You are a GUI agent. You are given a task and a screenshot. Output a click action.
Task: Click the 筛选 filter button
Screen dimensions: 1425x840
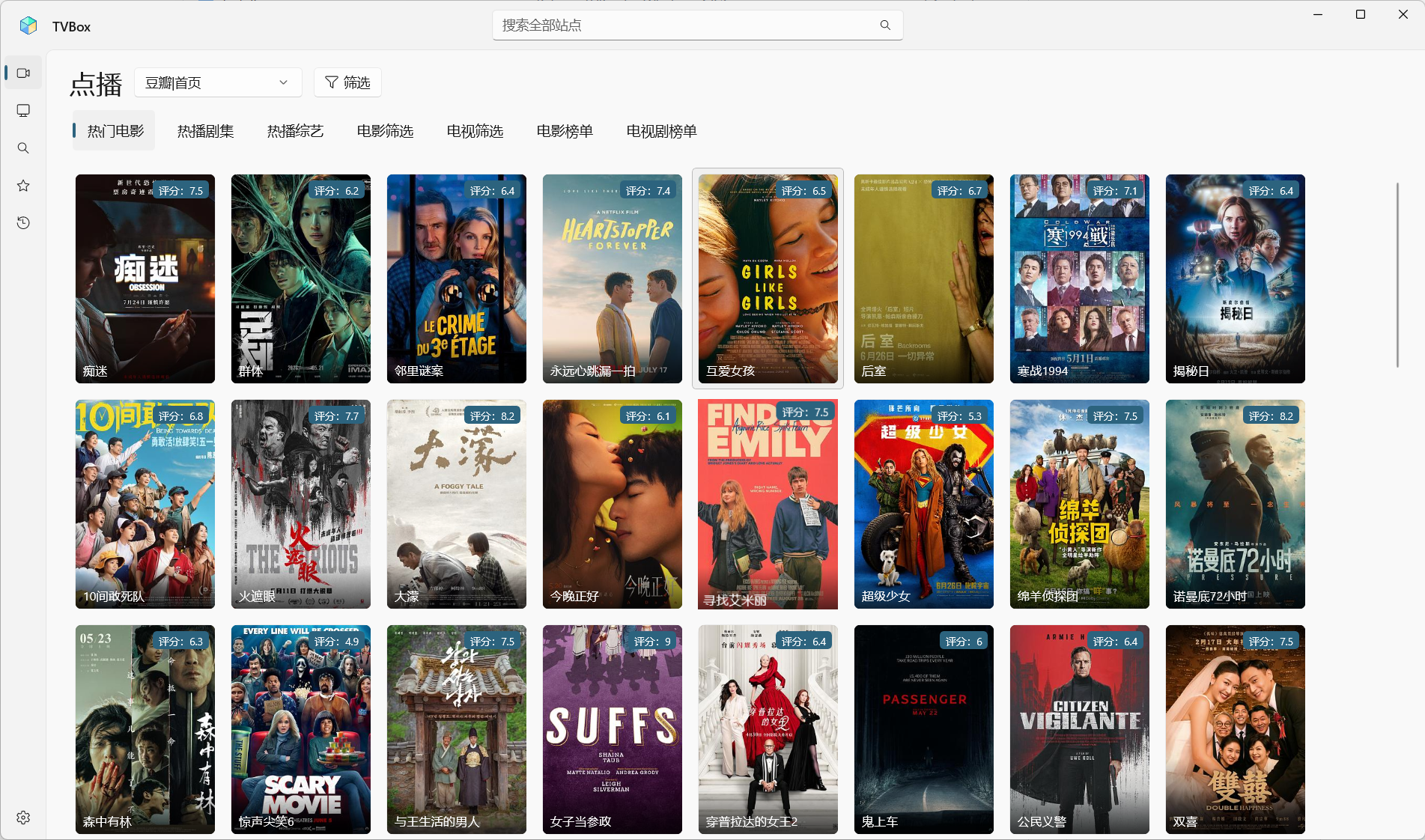pyautogui.click(x=347, y=82)
